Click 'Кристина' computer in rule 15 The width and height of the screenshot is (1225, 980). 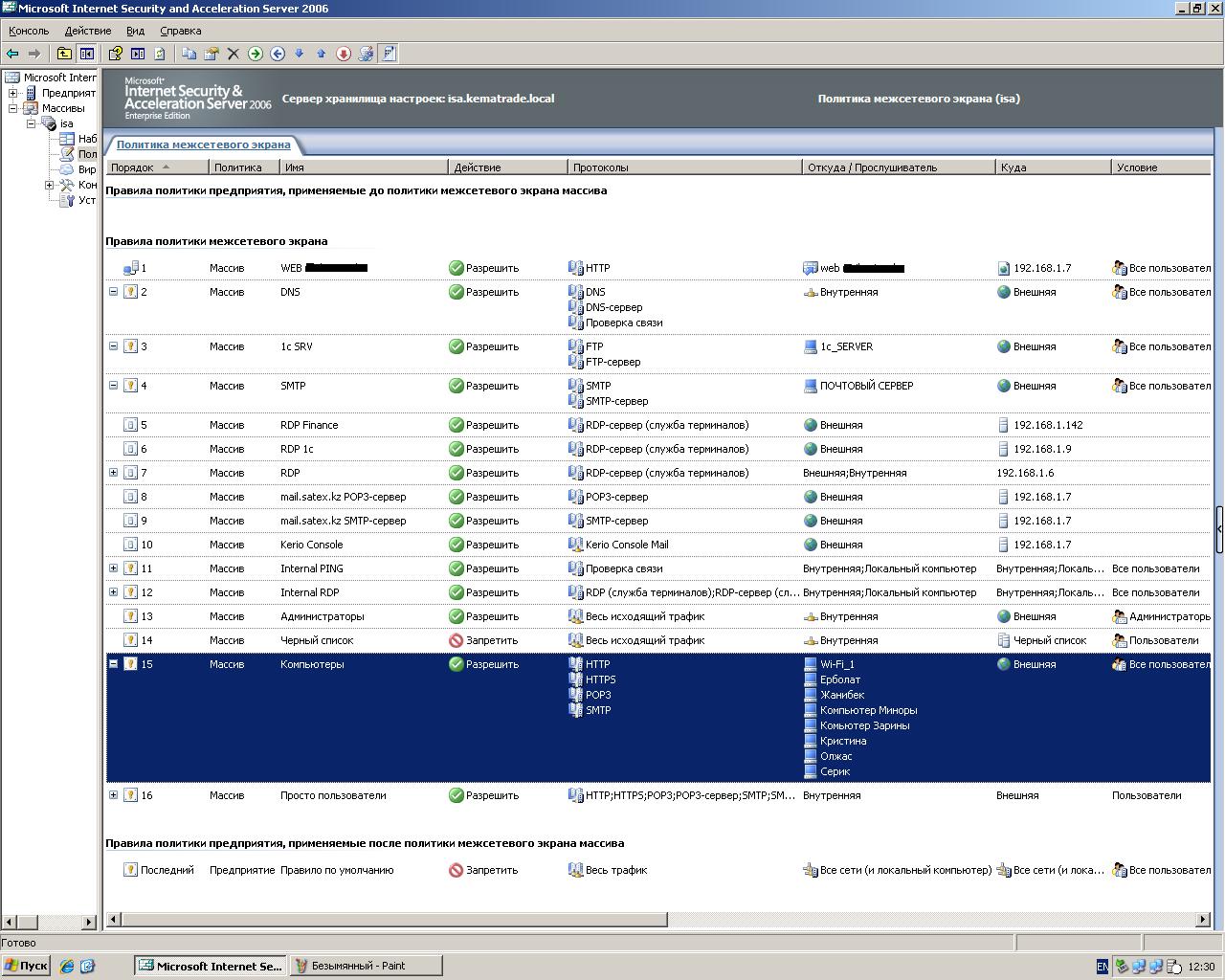pyautogui.click(x=843, y=741)
